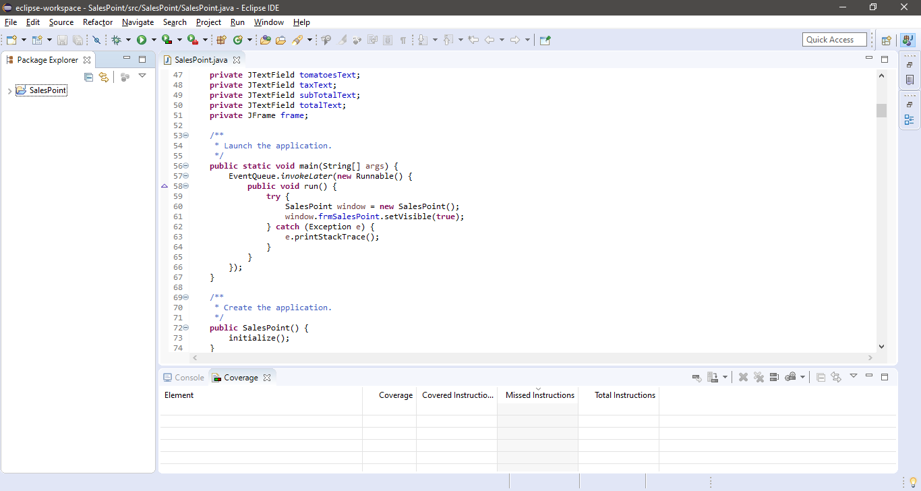Click the tip-of-the-day lightbulb in status bar
Screen dimensions: 921x491
point(913,482)
